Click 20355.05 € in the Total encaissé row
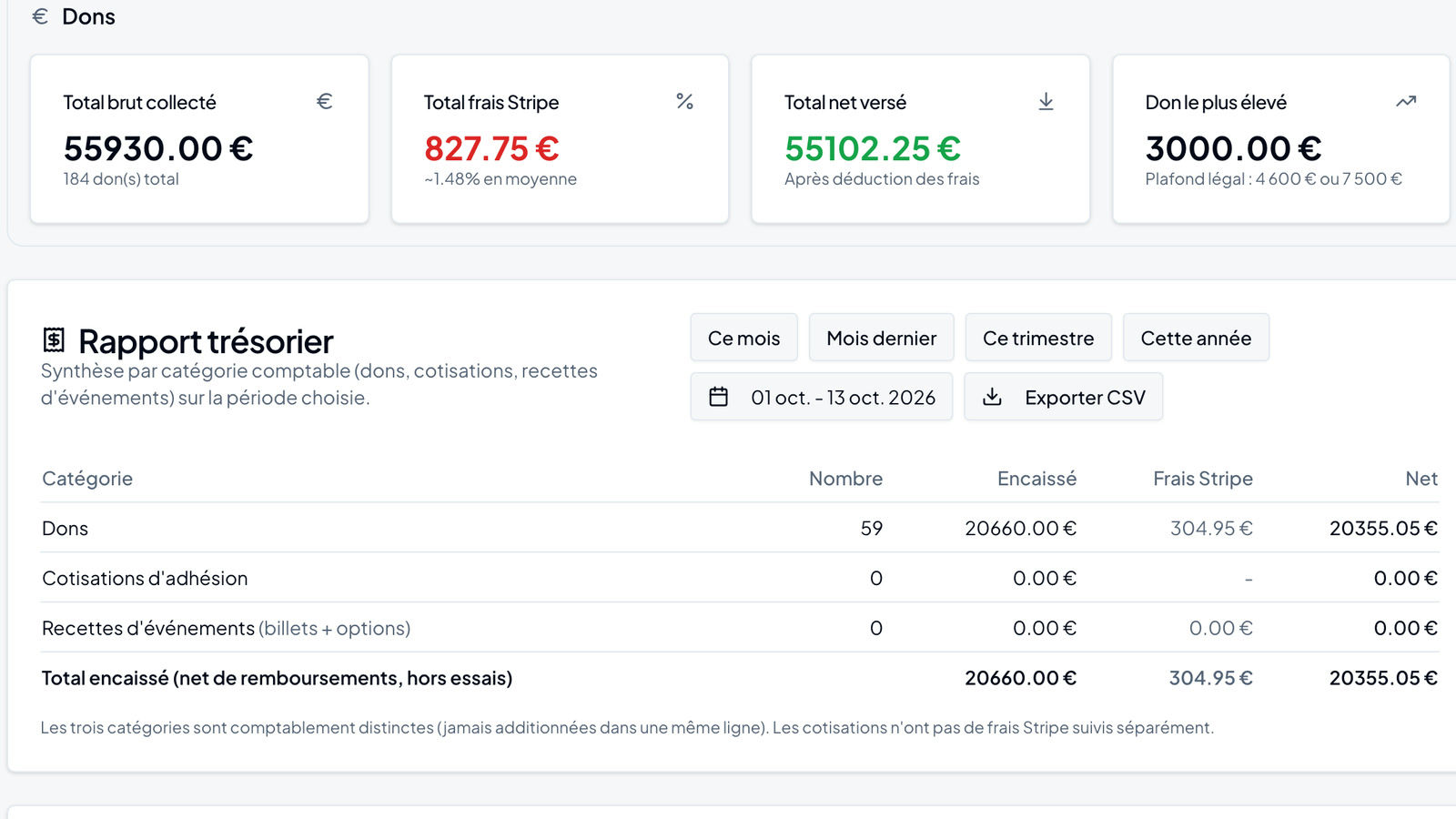Image resolution: width=1456 pixels, height=819 pixels. (1383, 678)
